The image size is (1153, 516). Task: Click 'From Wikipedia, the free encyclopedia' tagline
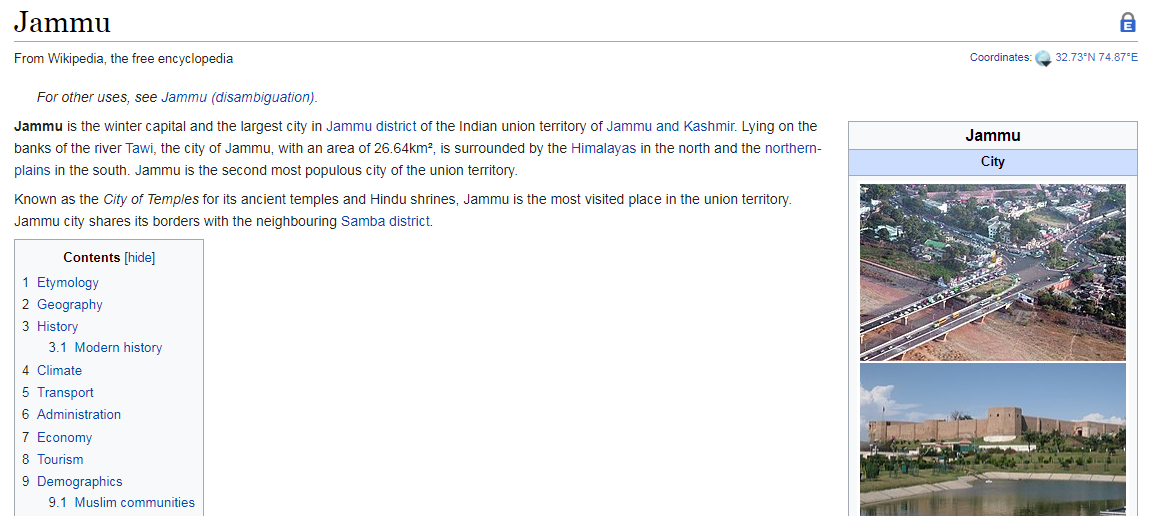click(124, 59)
